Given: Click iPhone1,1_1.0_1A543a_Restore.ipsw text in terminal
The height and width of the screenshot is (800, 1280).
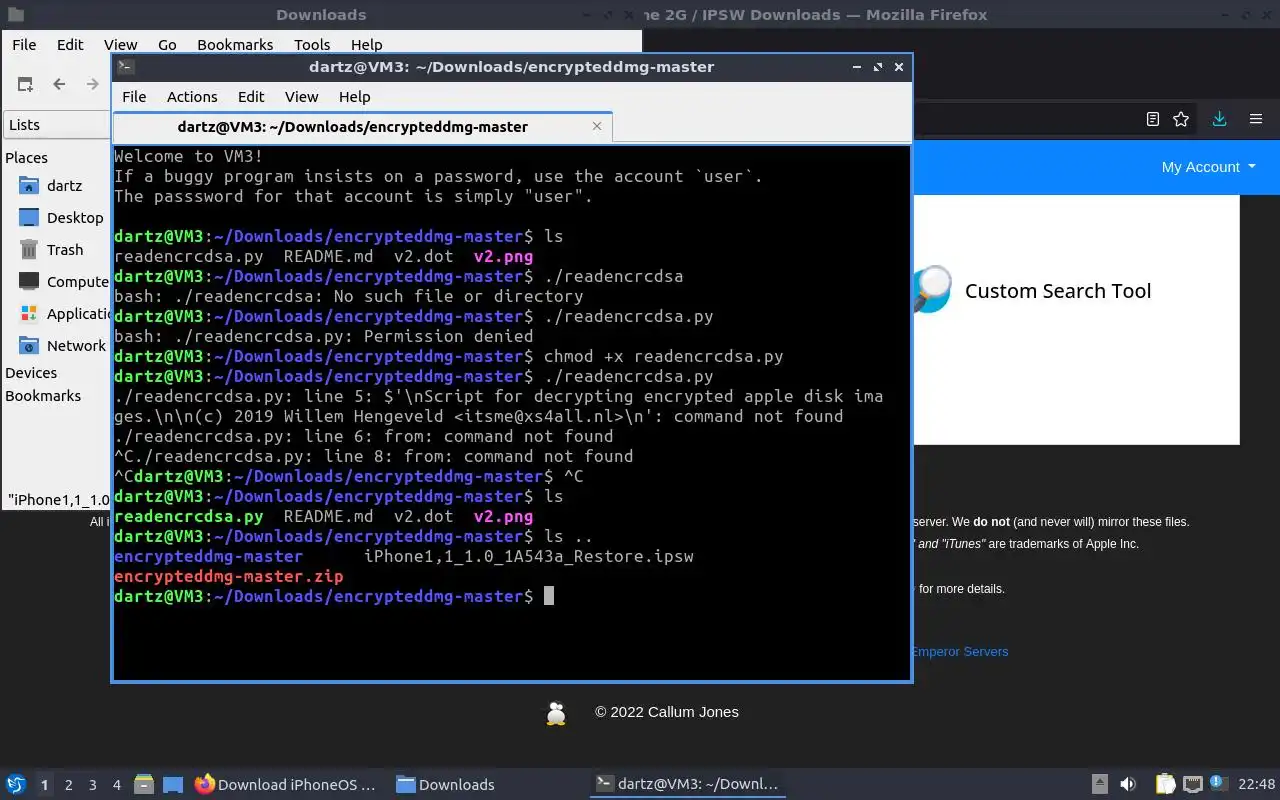Looking at the screenshot, I should click(x=529, y=557).
